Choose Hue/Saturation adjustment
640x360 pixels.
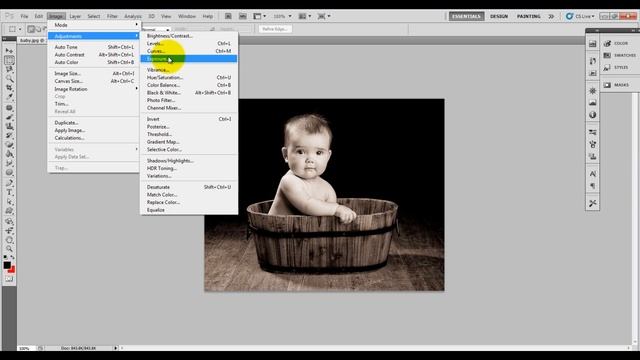pyautogui.click(x=189, y=77)
